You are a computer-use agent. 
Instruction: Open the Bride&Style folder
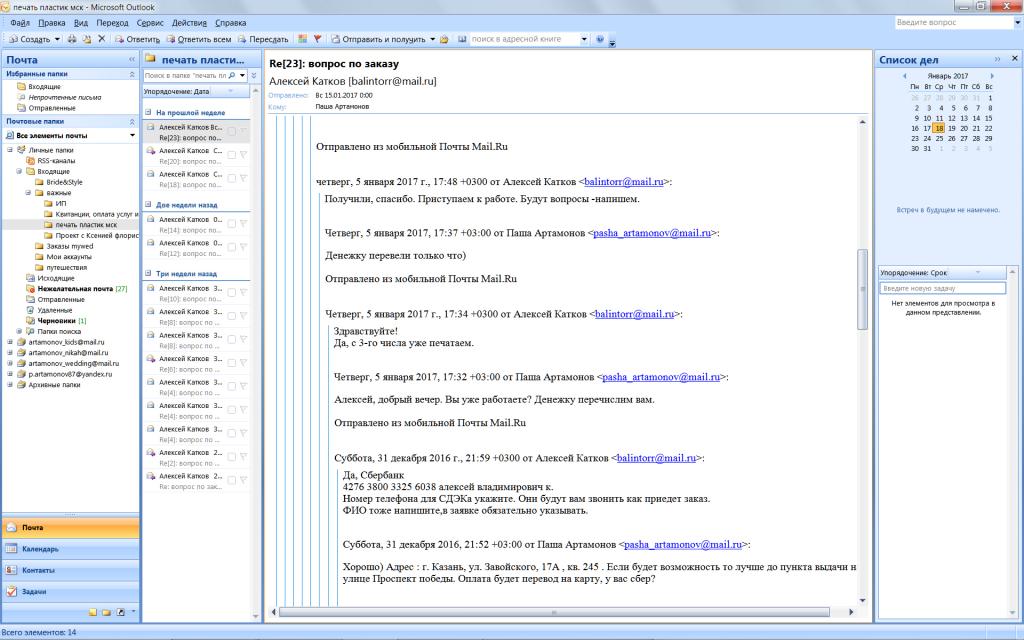pyautogui.click(x=64, y=182)
